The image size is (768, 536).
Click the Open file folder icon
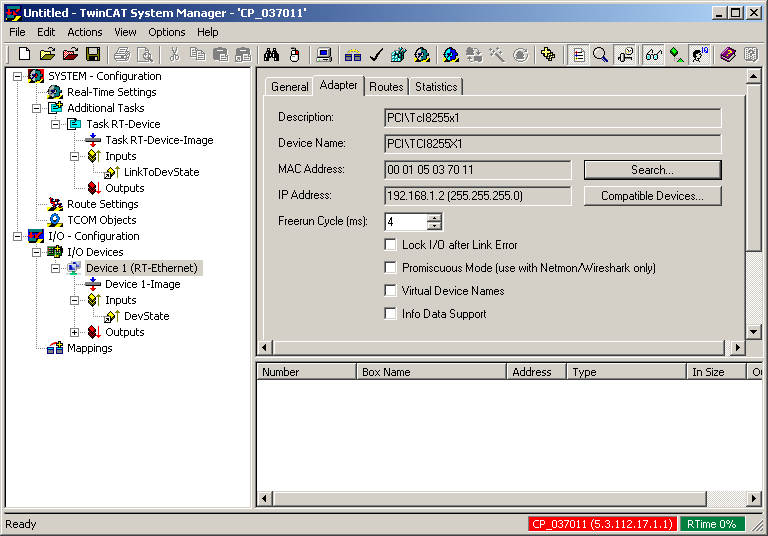[47, 54]
